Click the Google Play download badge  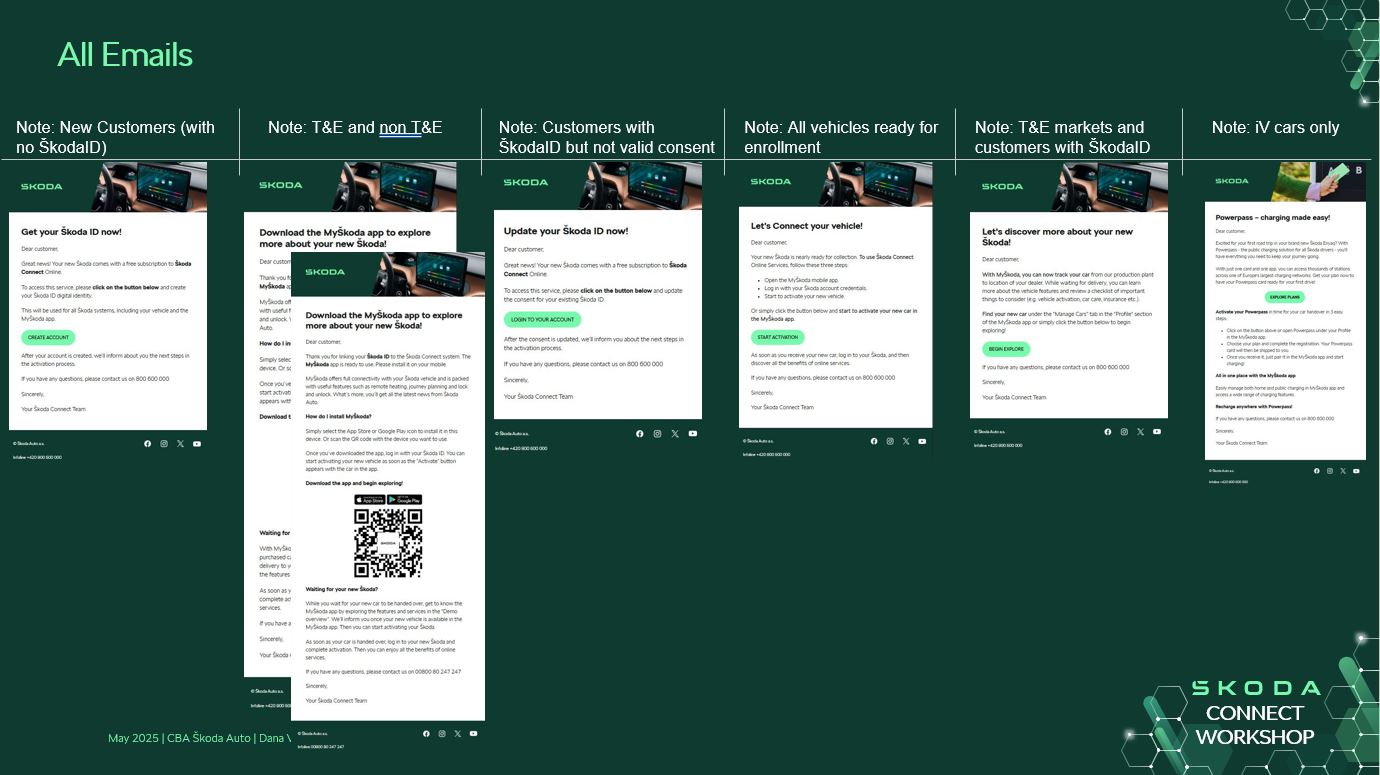[x=405, y=500]
